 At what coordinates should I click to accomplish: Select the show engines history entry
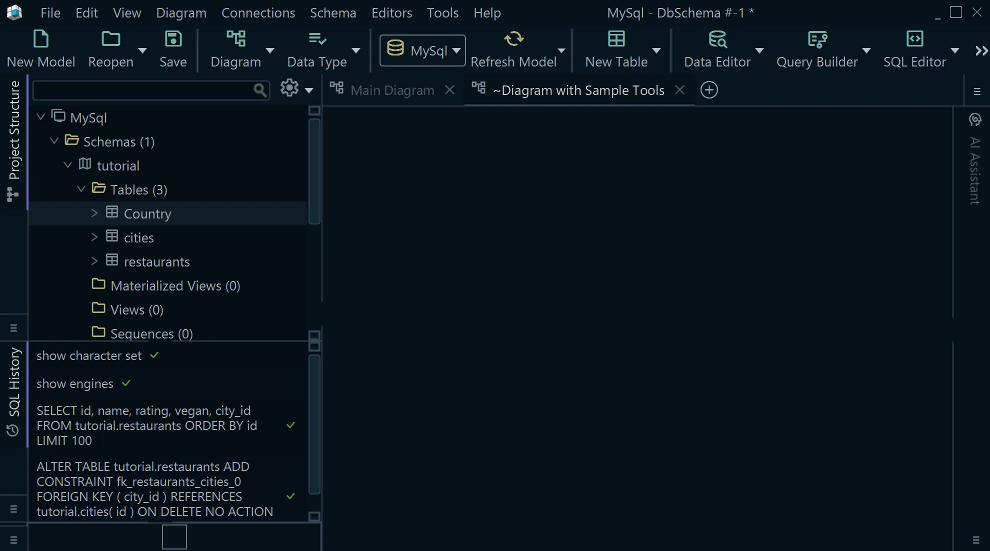pos(75,384)
